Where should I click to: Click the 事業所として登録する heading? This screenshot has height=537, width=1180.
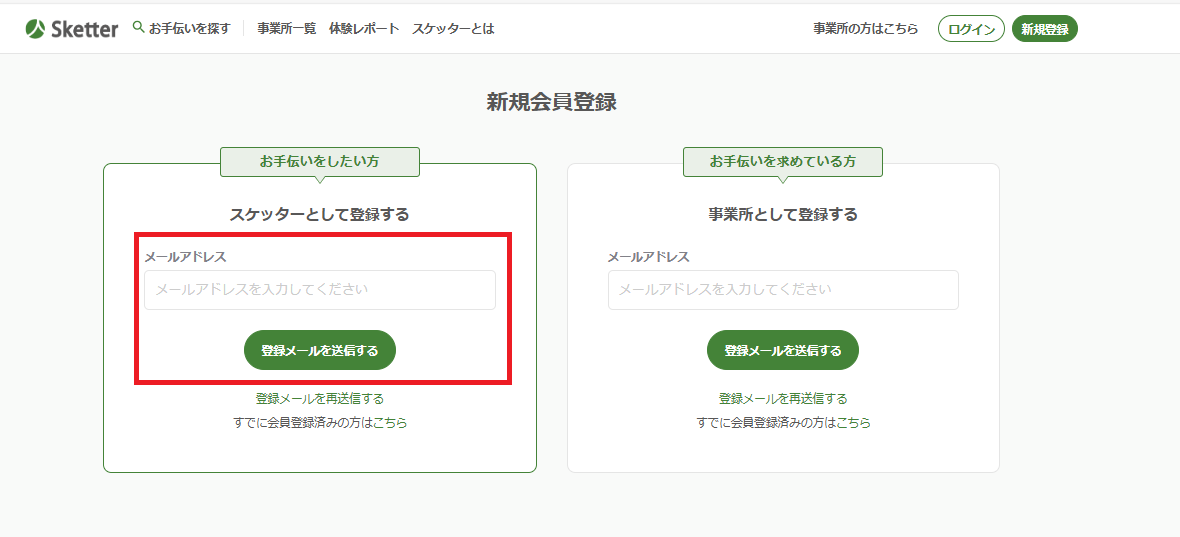click(x=783, y=214)
